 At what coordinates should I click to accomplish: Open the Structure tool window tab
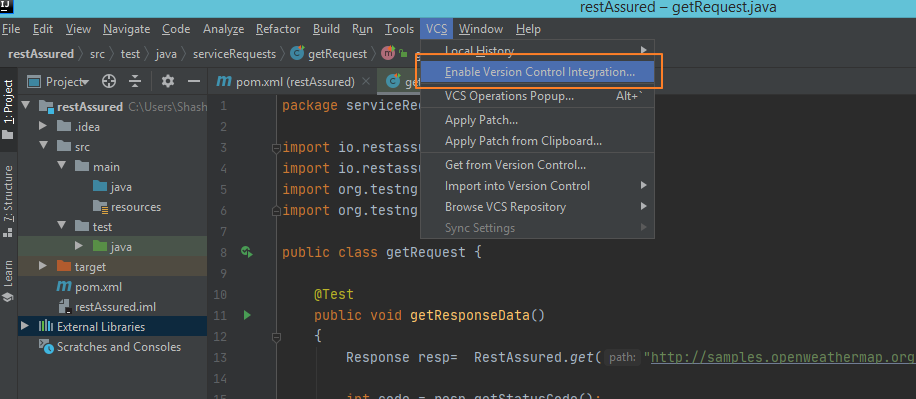click(8, 201)
